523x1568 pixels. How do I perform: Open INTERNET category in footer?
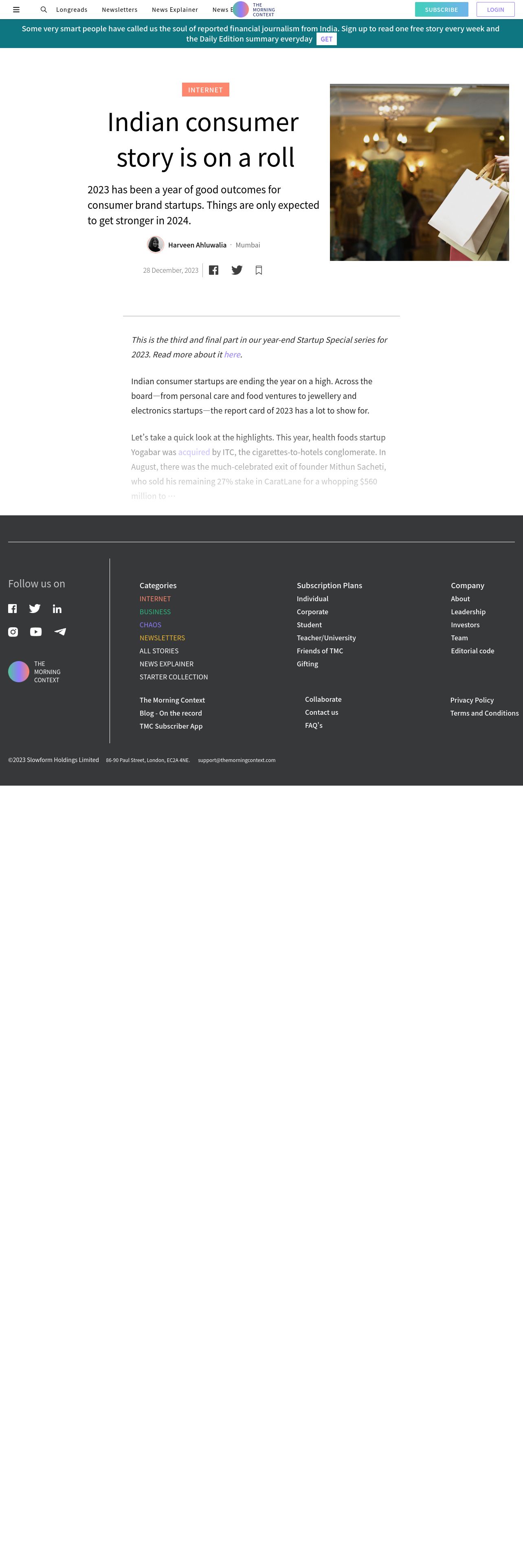point(155,599)
